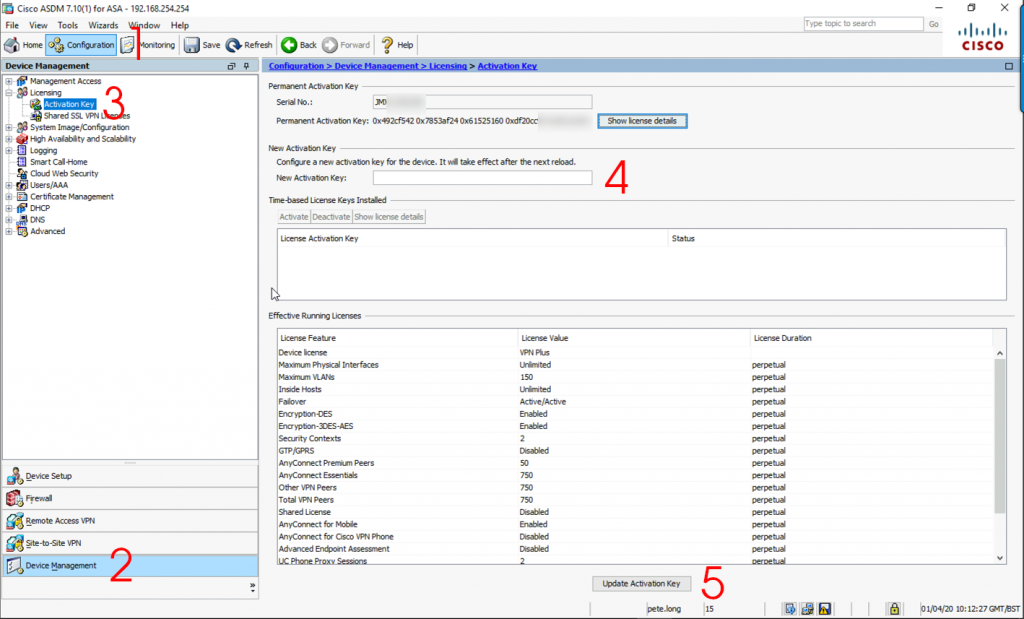Viewport: 1024px width, 619px height.
Task: Expand High Availability and Scalability node
Action: (8, 139)
